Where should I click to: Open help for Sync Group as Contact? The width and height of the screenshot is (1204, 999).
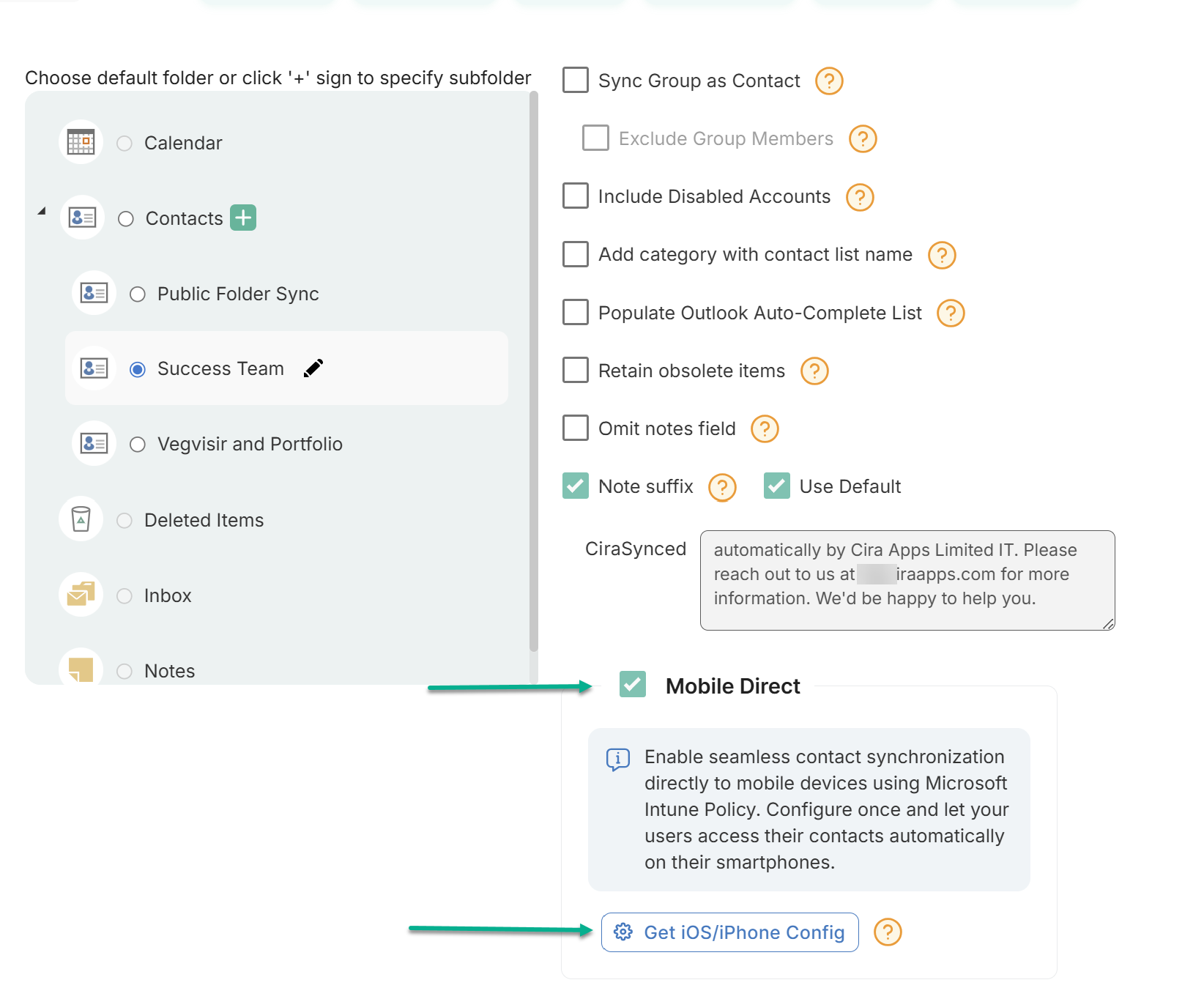click(828, 81)
